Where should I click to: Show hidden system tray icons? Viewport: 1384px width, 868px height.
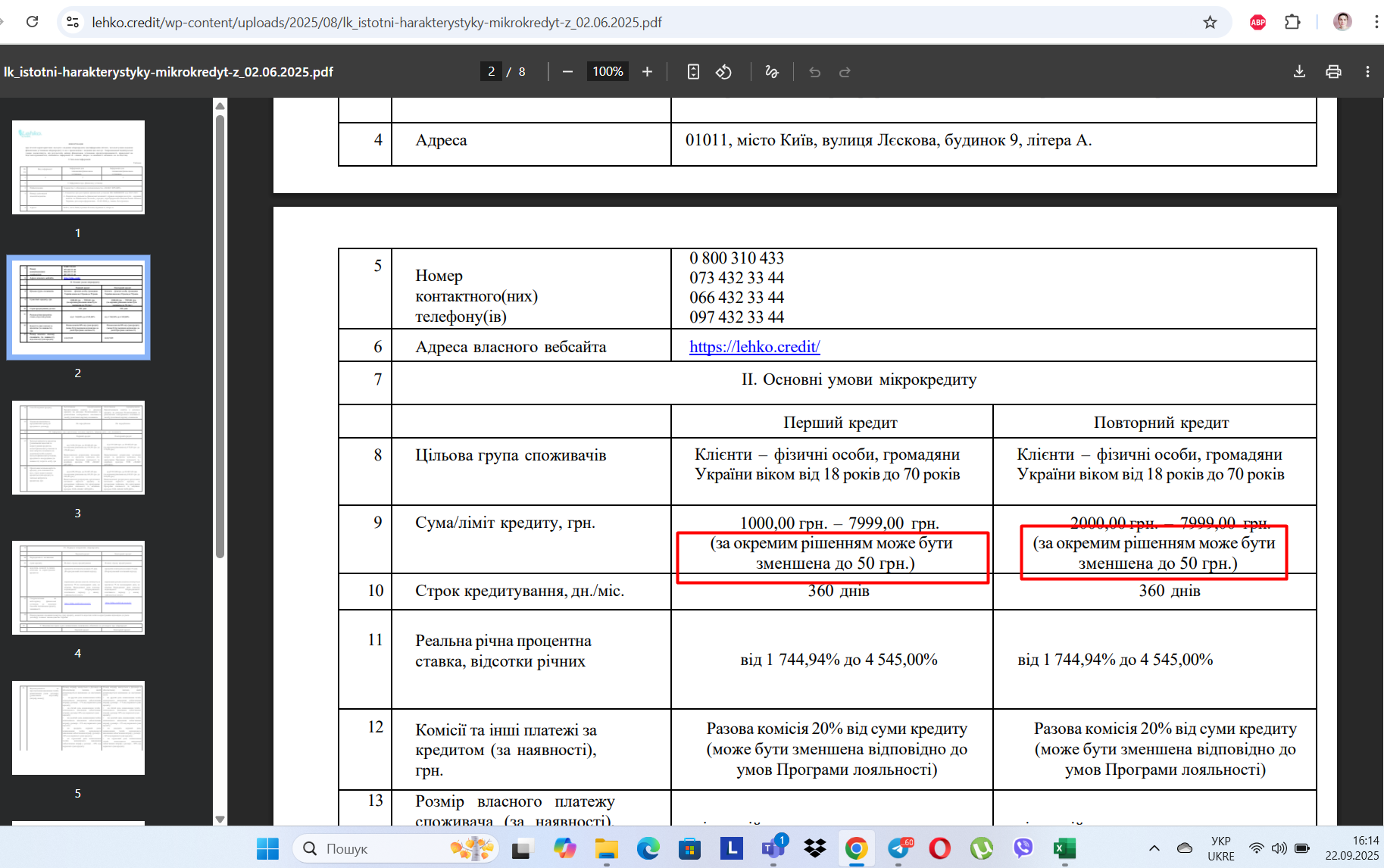point(1154,848)
